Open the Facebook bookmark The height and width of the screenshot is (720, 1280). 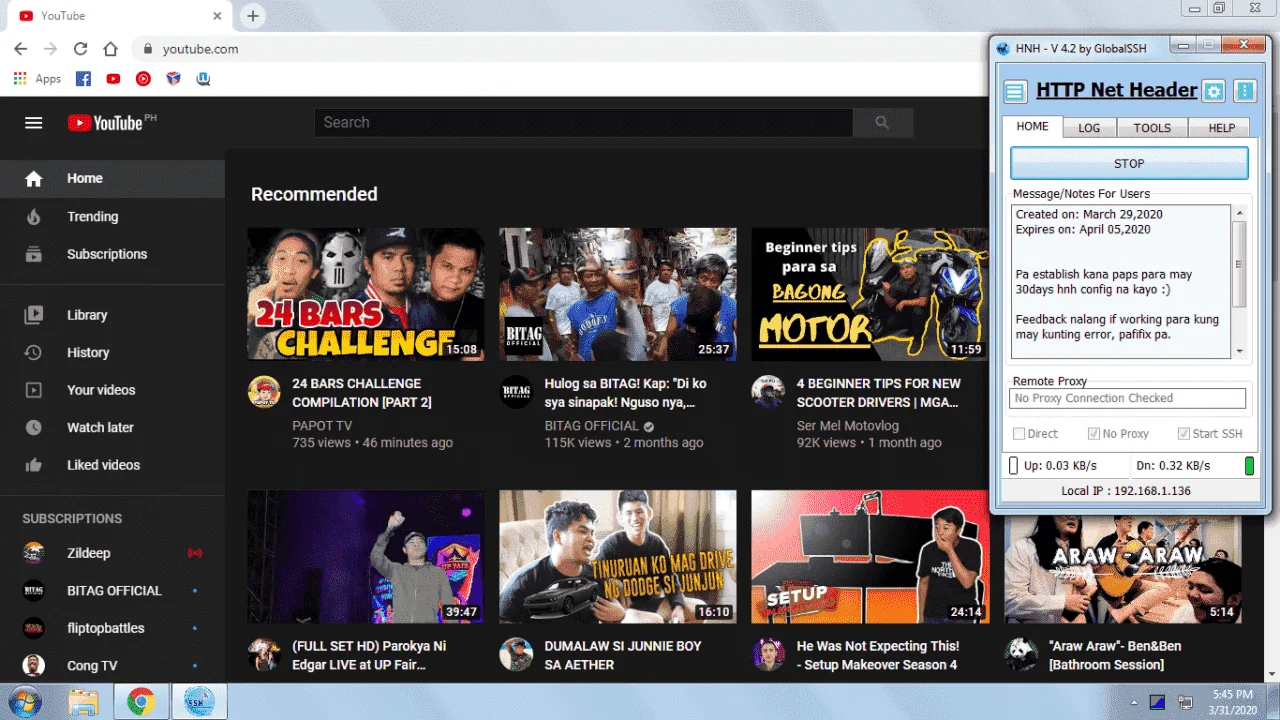(x=83, y=78)
